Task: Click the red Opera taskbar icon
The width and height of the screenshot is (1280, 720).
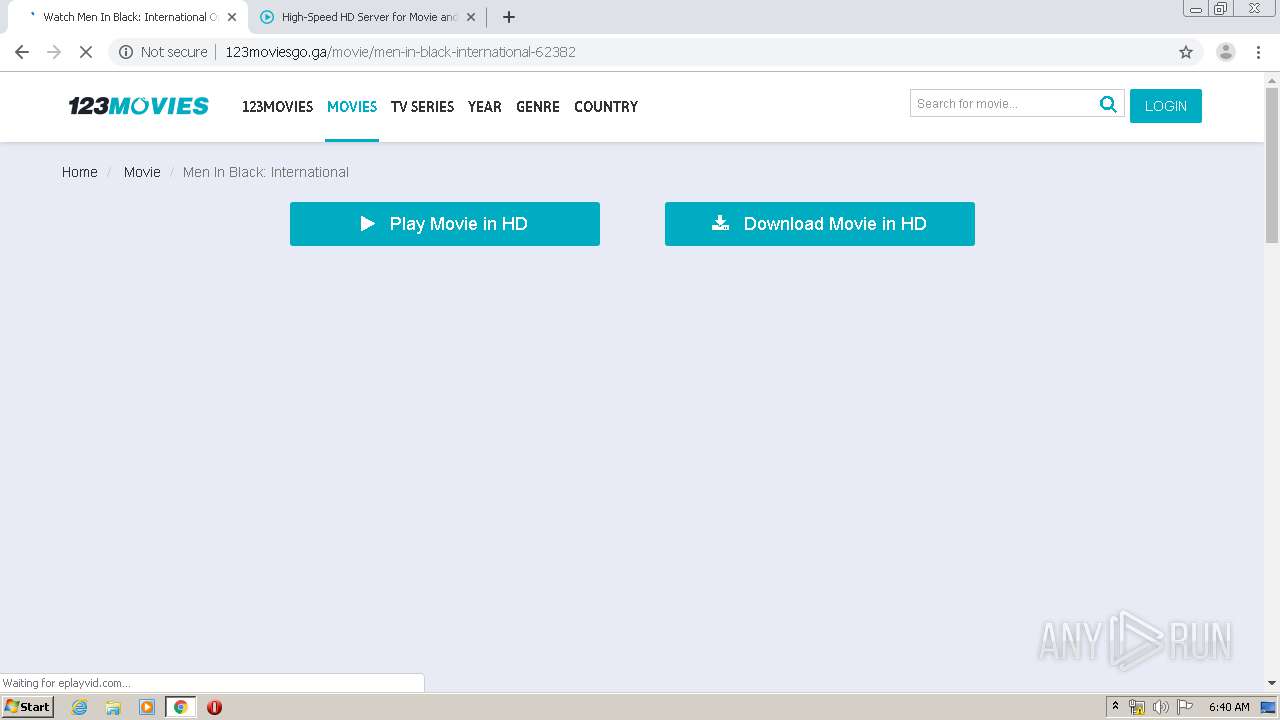Action: coord(214,707)
